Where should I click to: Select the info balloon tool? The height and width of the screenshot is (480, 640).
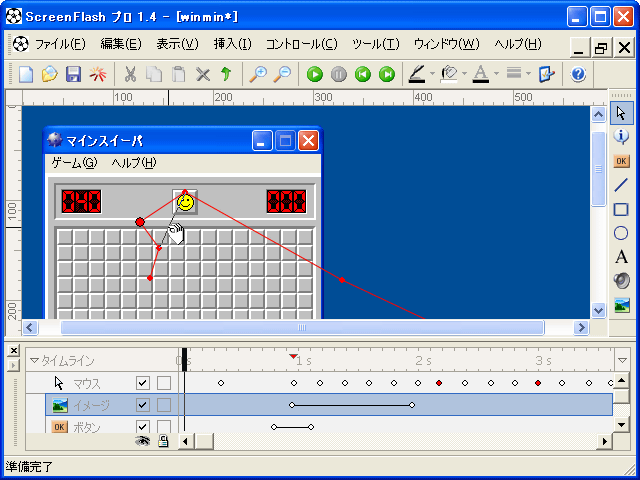click(621, 137)
